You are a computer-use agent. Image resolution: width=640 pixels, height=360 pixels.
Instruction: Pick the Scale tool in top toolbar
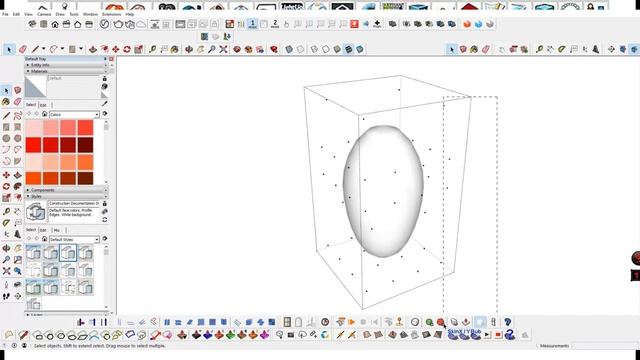point(138,49)
